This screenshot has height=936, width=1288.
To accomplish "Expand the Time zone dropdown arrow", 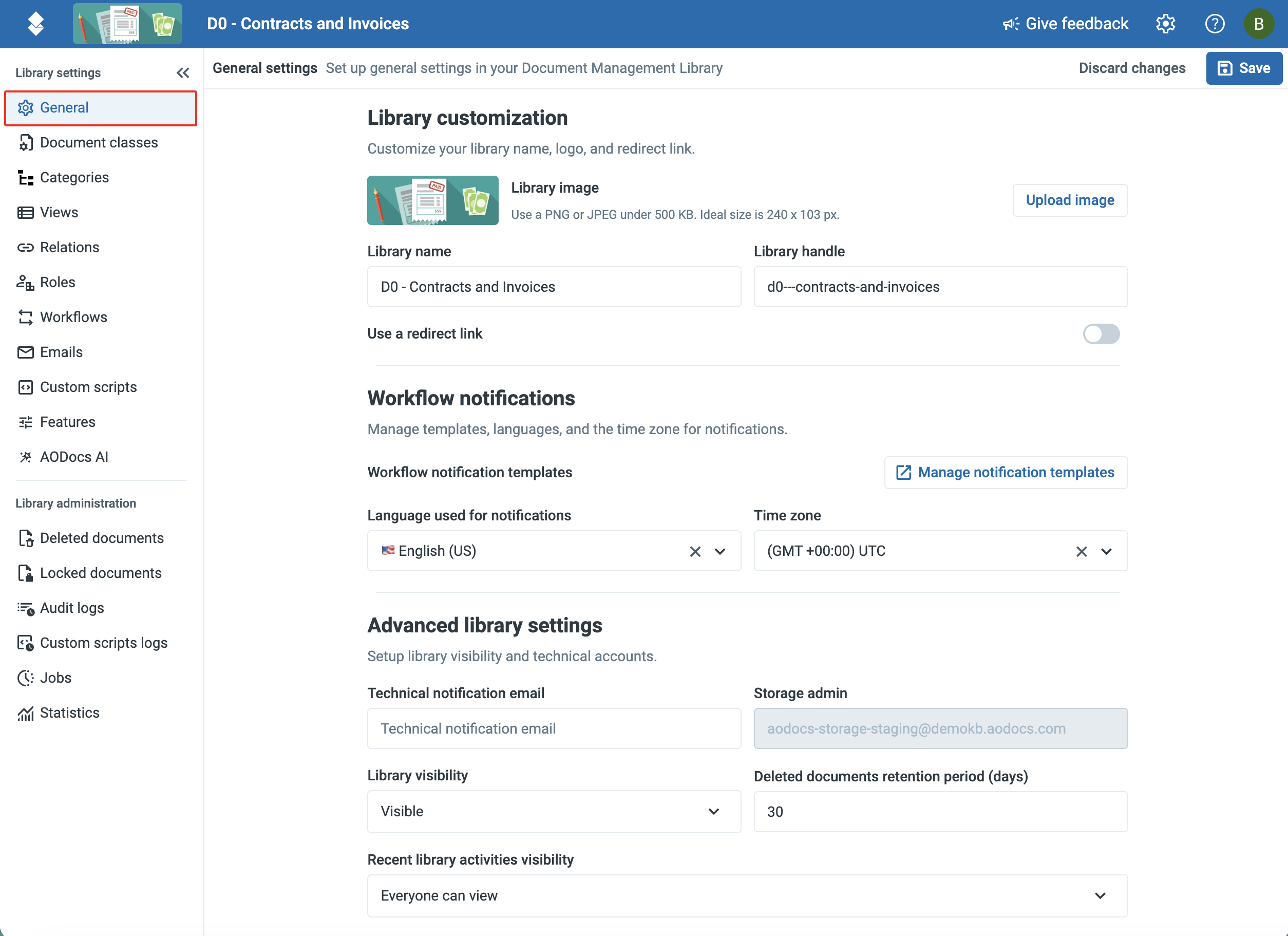I will pos(1106,552).
